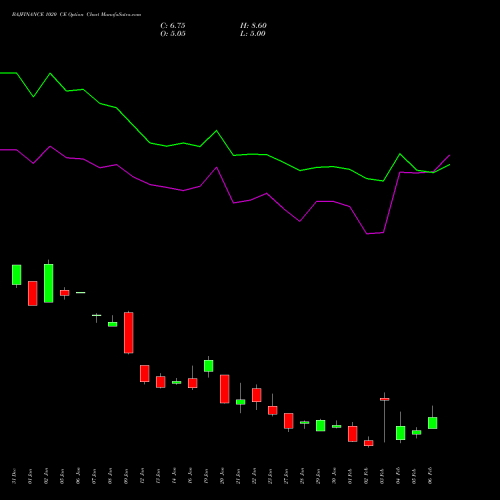
Task: Click the '06 Feb' date label
Action: click(x=430, y=475)
